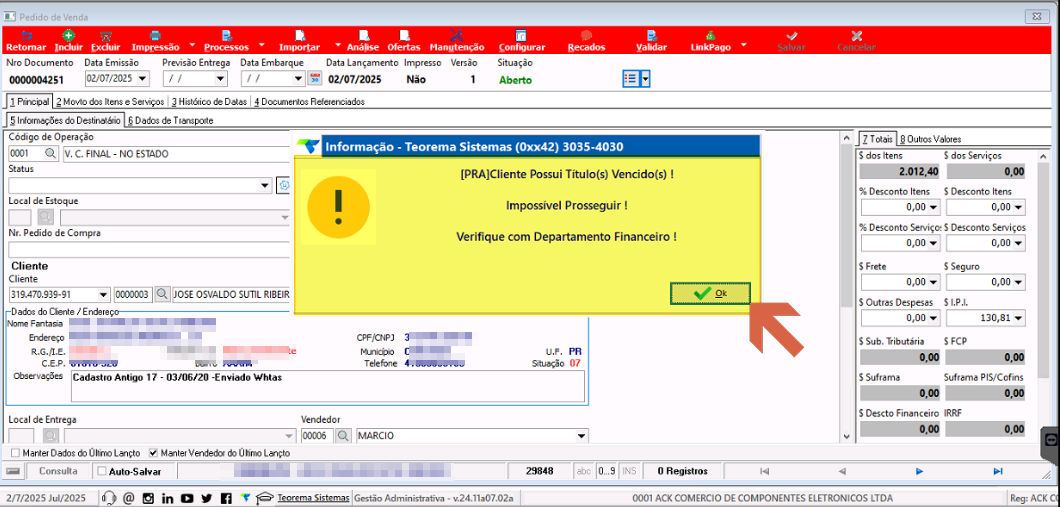1060x507 pixels.
Task: Enable the Auto-Salvar checkbox
Action: (x=102, y=471)
